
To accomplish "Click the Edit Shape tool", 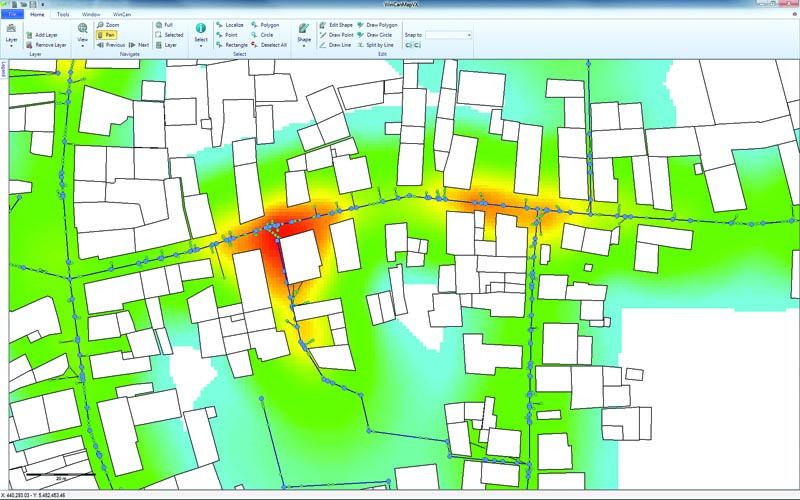I will 340,24.
